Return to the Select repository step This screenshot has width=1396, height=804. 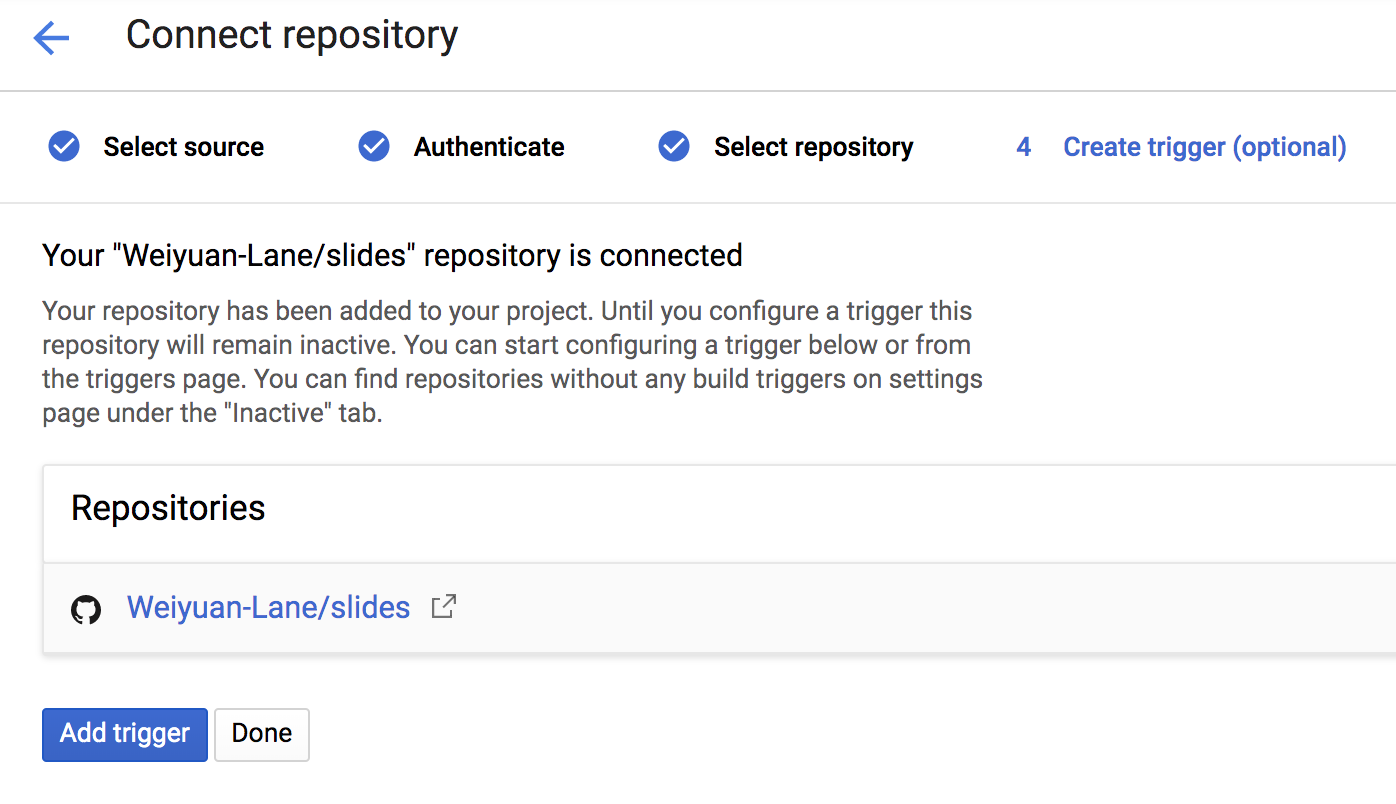(813, 147)
